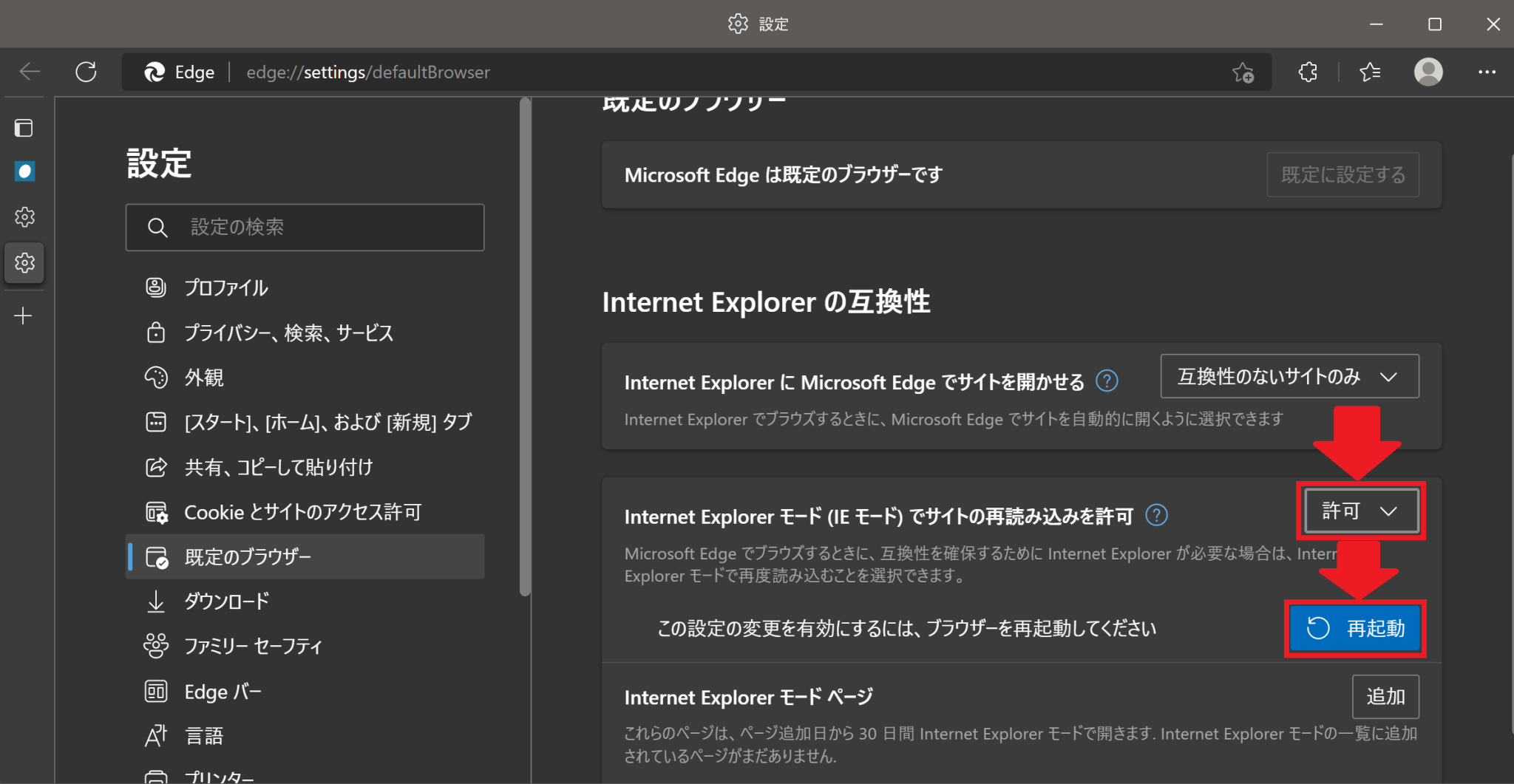Image resolution: width=1514 pixels, height=784 pixels.
Task: Reload the settings page
Action: pos(85,72)
